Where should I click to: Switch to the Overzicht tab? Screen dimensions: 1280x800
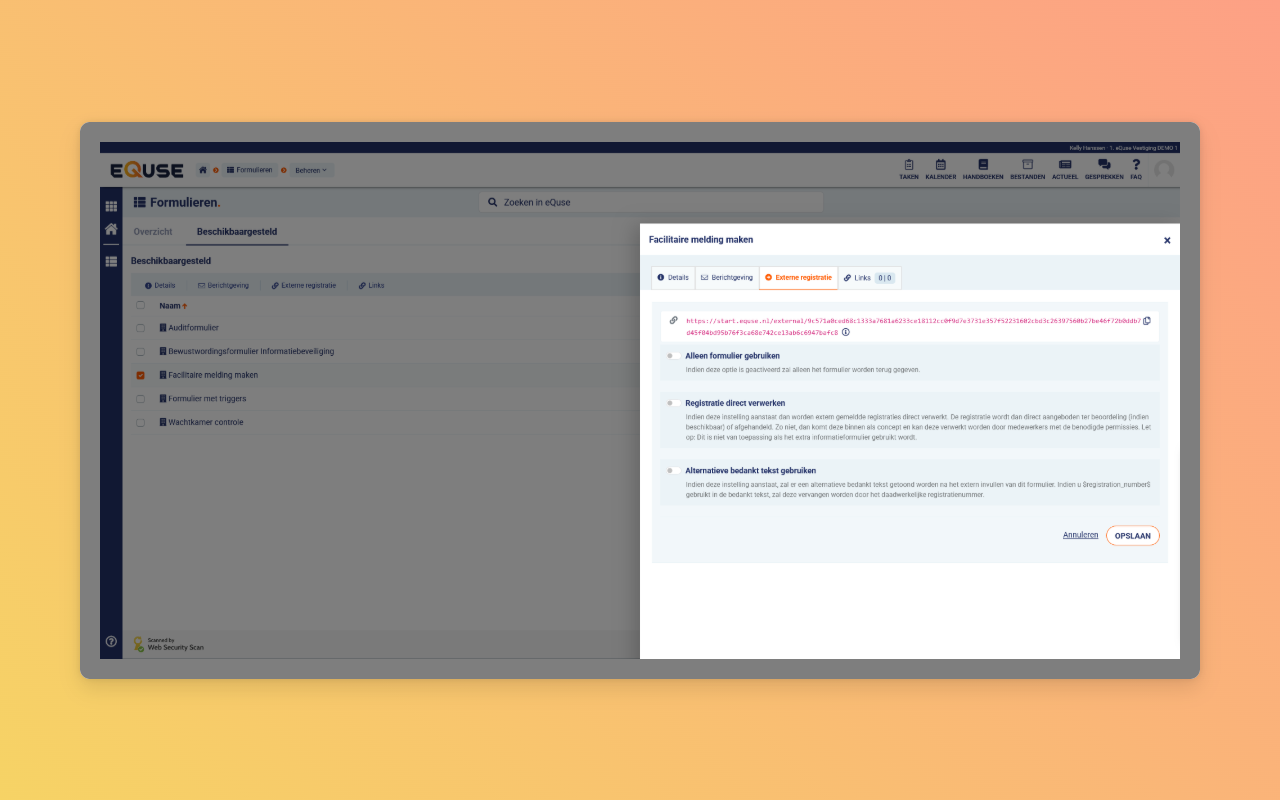click(153, 232)
